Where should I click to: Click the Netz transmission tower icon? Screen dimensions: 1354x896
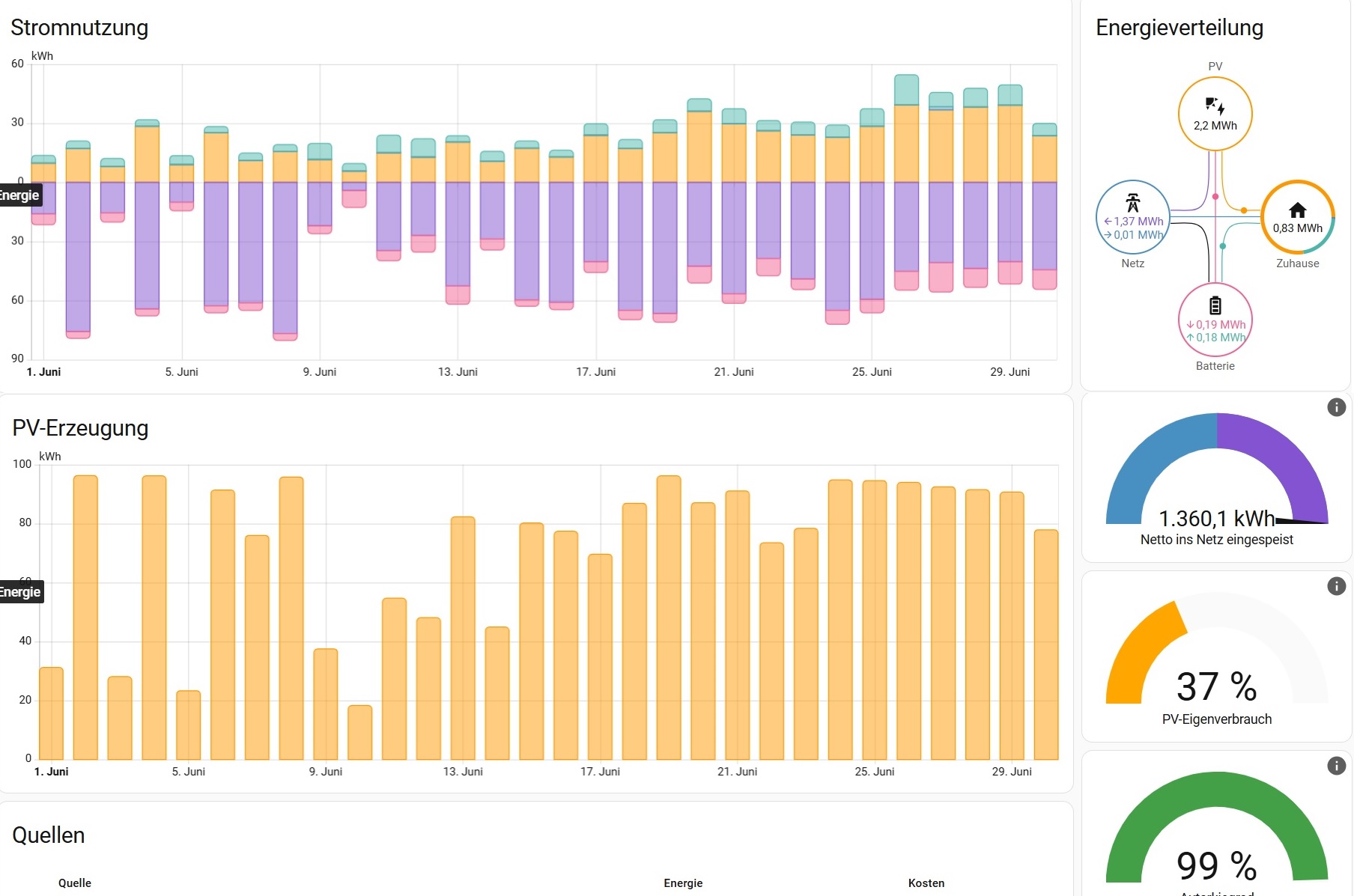[1132, 202]
